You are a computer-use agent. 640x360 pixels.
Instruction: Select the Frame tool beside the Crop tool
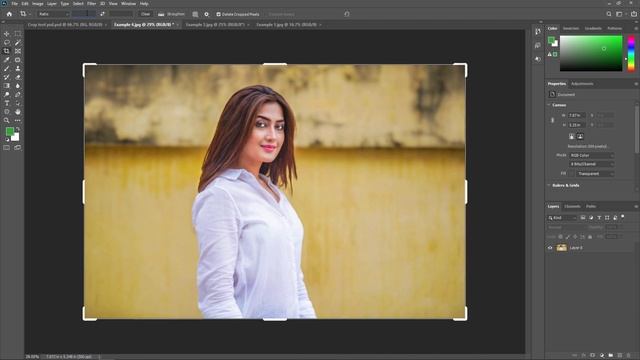18,51
